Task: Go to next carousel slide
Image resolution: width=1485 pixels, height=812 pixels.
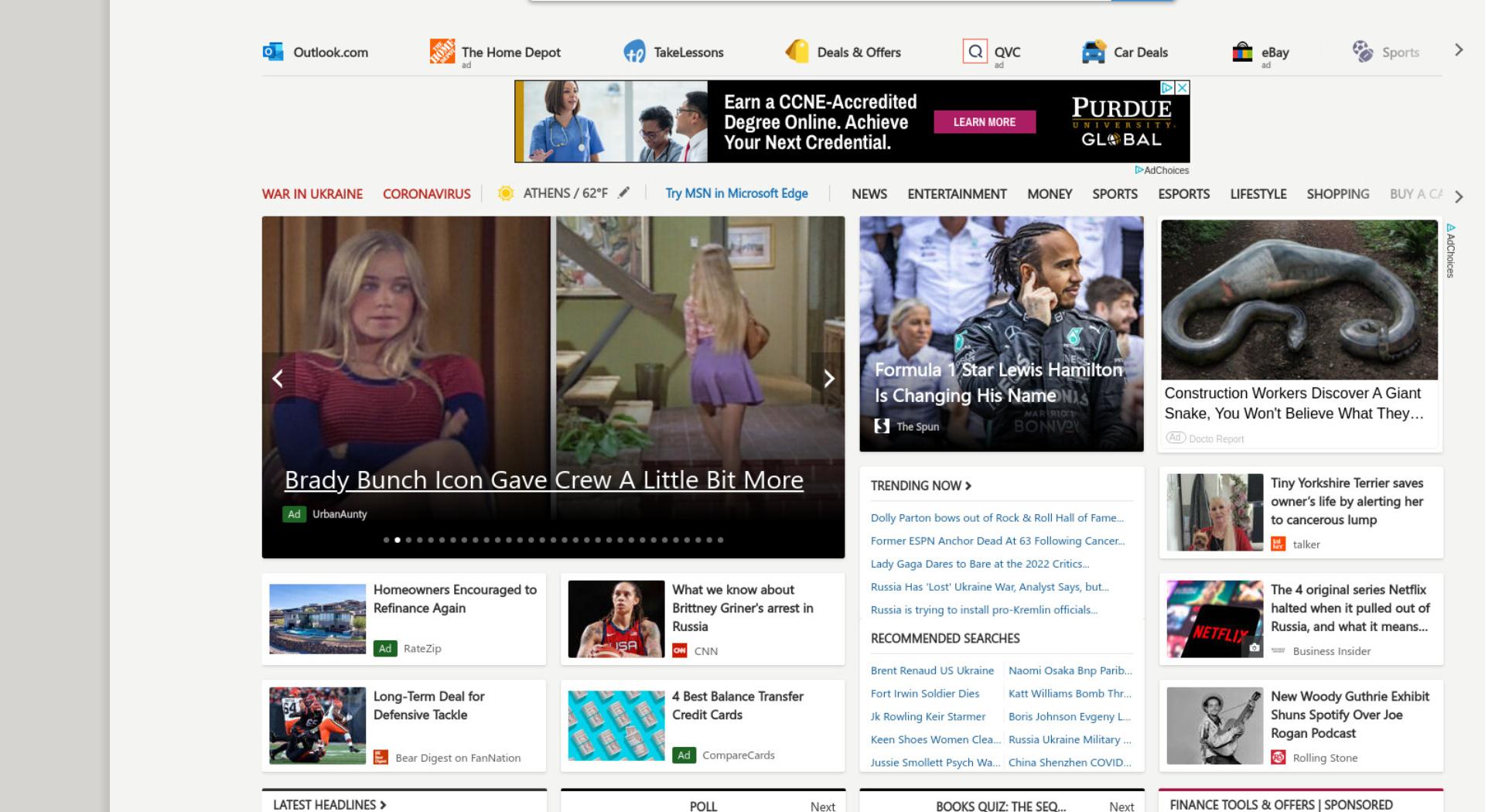Action: pyautogui.click(x=828, y=378)
